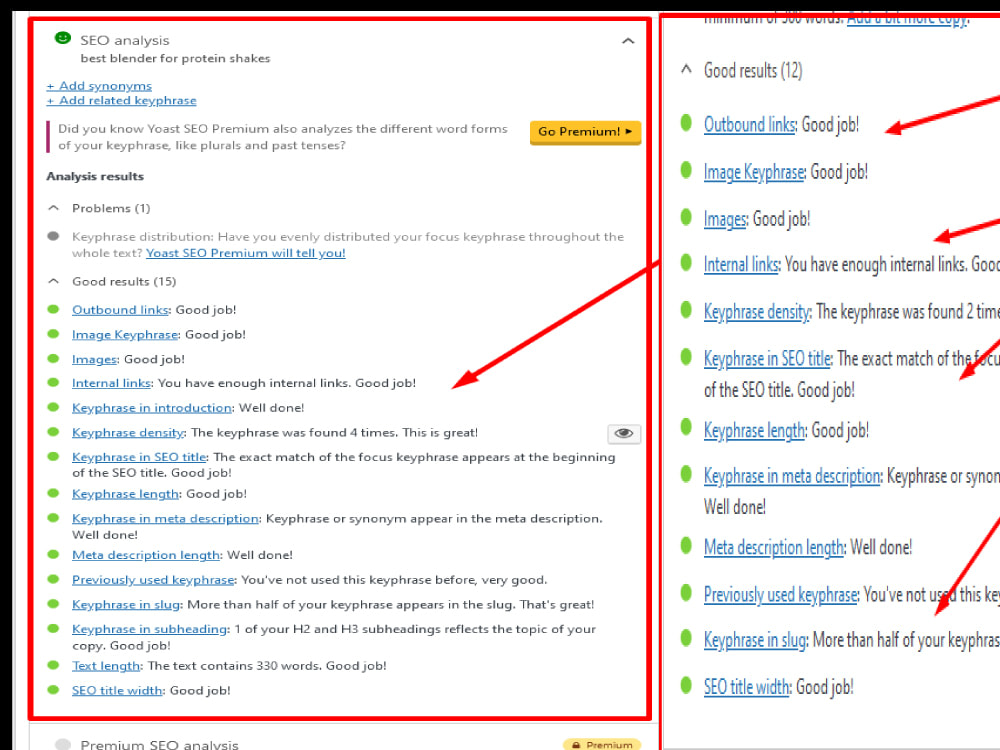This screenshot has width=1000, height=750.
Task: Open Keyphrase in meta description link, left panel
Action: coord(165,518)
